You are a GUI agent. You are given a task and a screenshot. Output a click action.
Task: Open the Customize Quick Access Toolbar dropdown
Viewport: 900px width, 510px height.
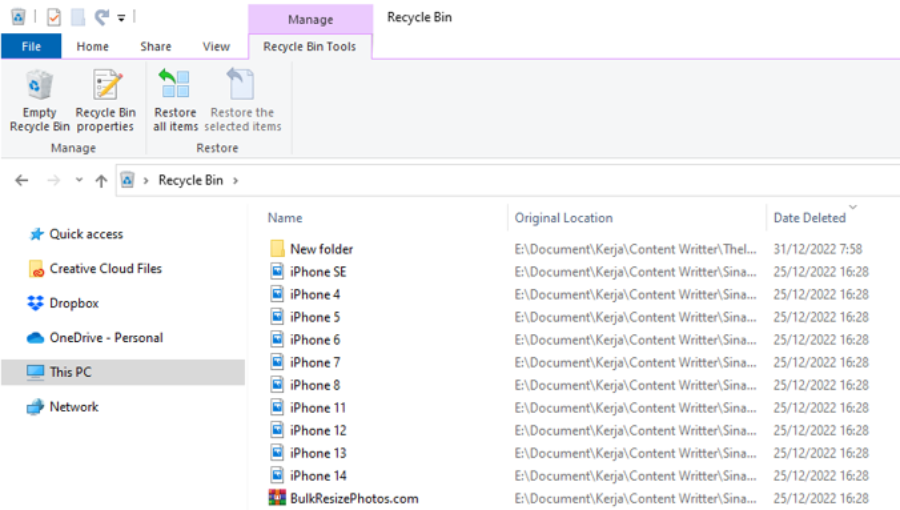click(x=121, y=18)
